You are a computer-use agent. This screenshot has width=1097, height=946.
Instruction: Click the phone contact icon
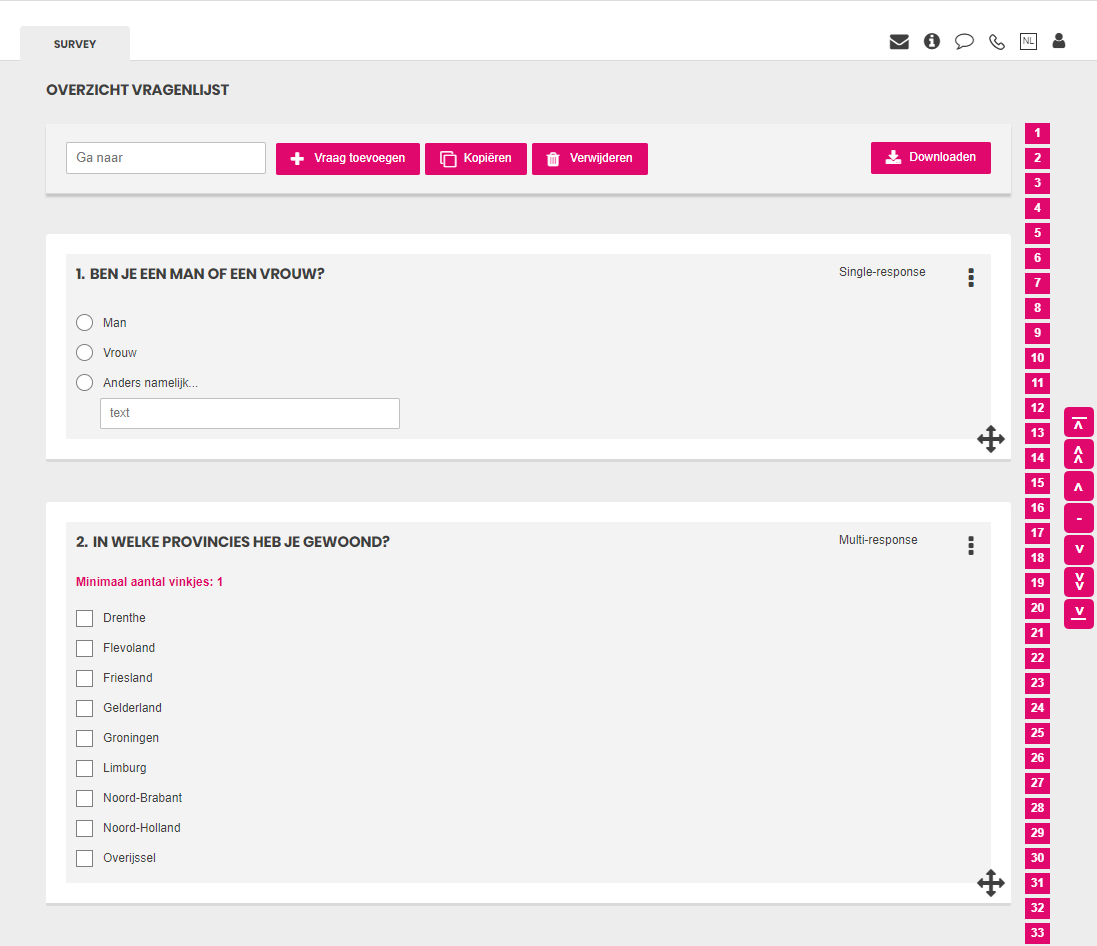click(997, 43)
